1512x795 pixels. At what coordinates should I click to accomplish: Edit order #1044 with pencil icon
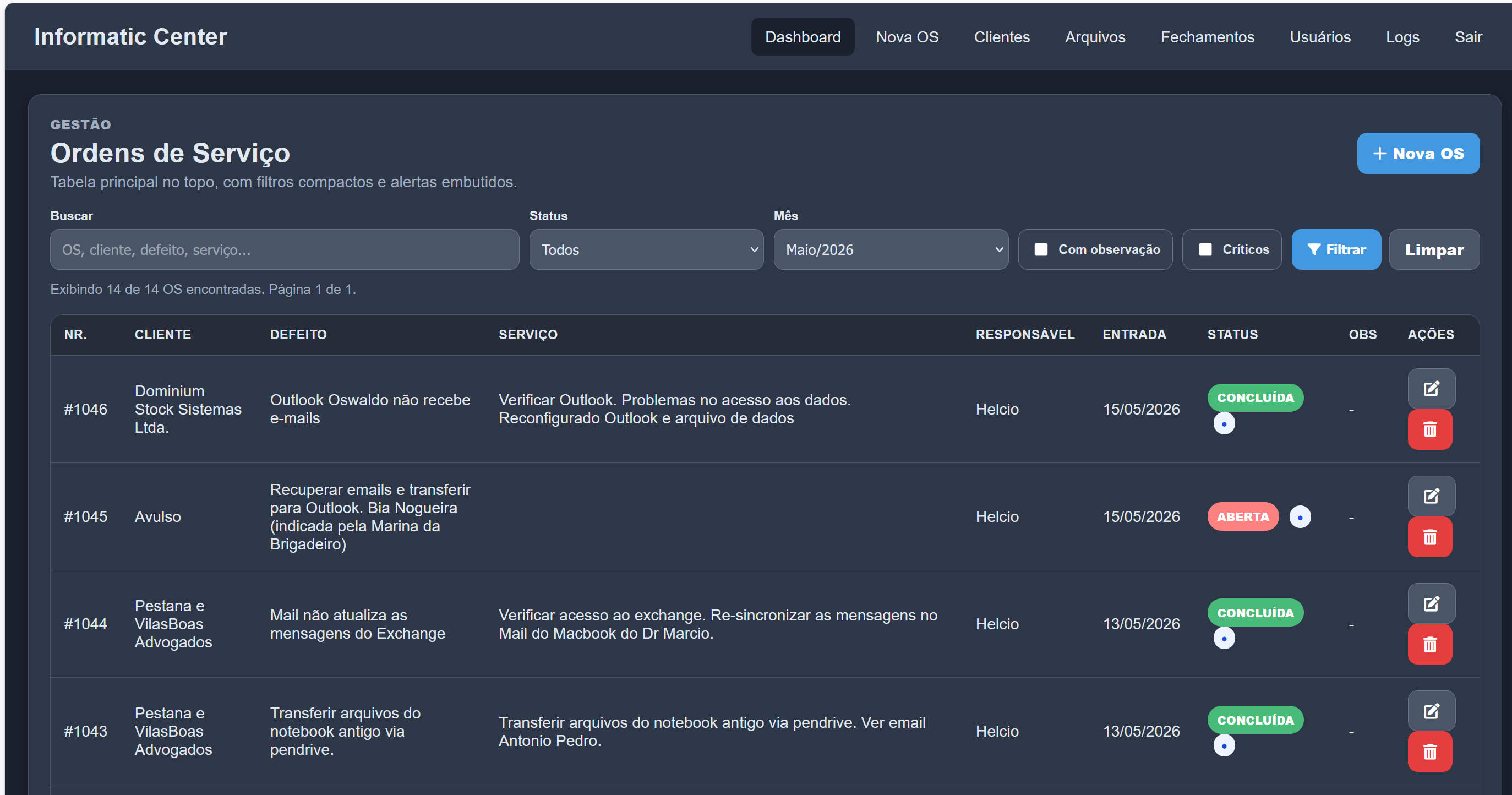pos(1431,603)
